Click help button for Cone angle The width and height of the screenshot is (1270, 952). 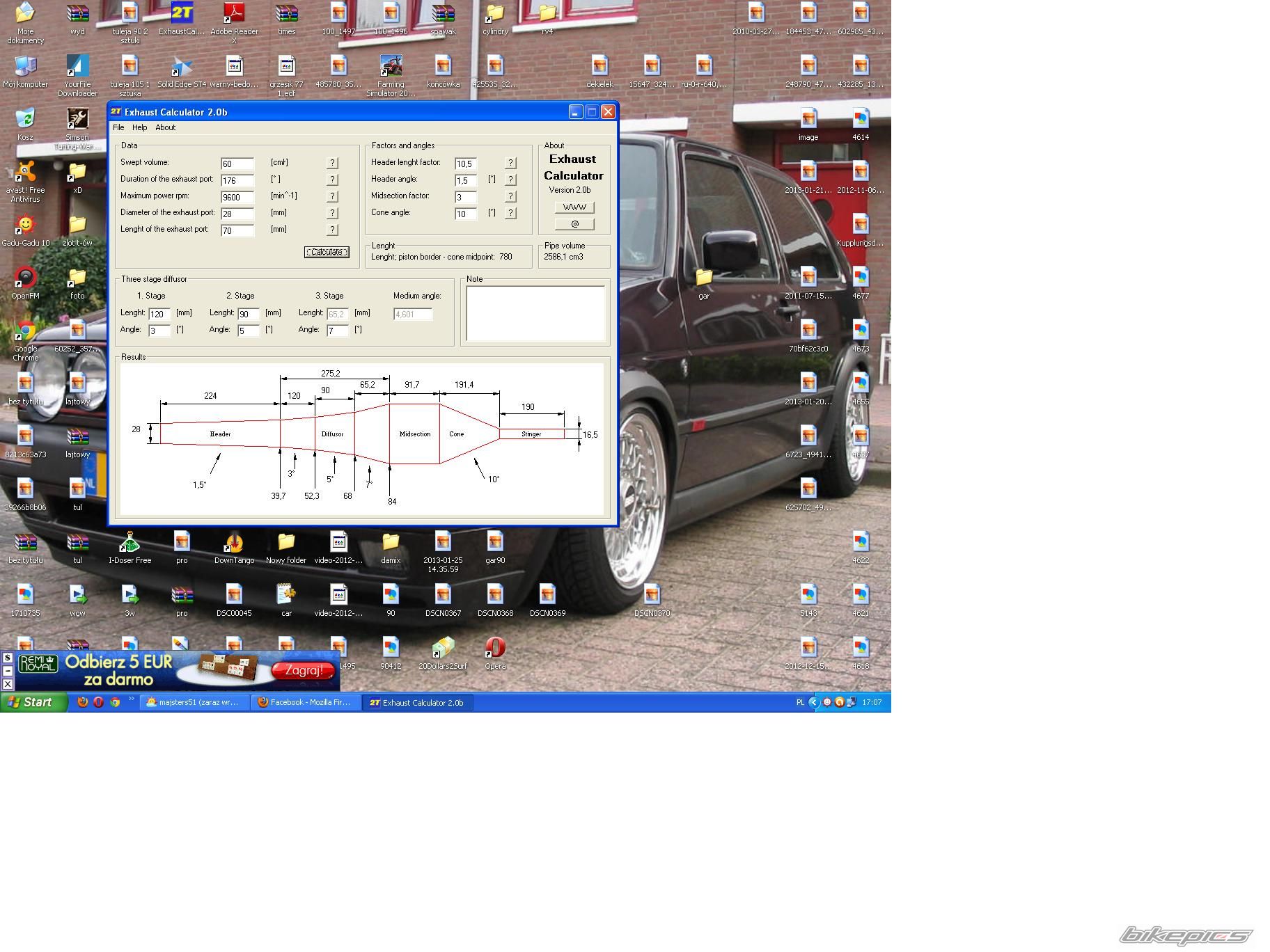(510, 213)
